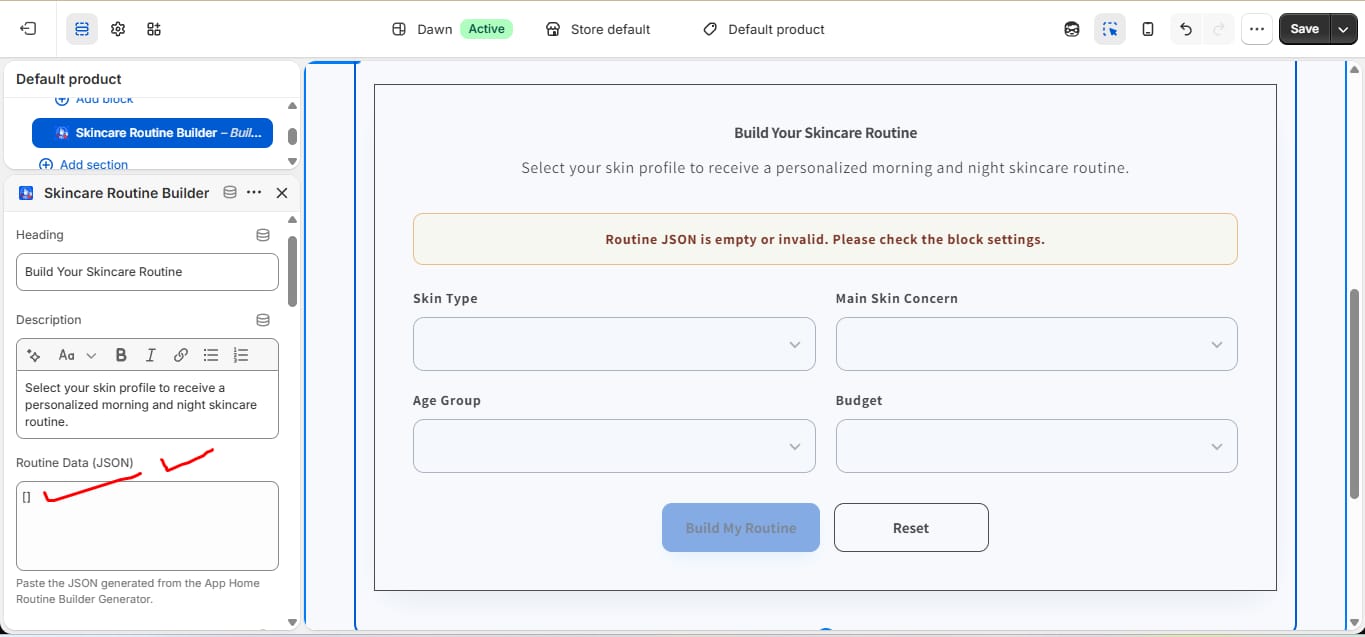Switch to mobile preview icon
The height and width of the screenshot is (637, 1365).
[x=1148, y=29]
